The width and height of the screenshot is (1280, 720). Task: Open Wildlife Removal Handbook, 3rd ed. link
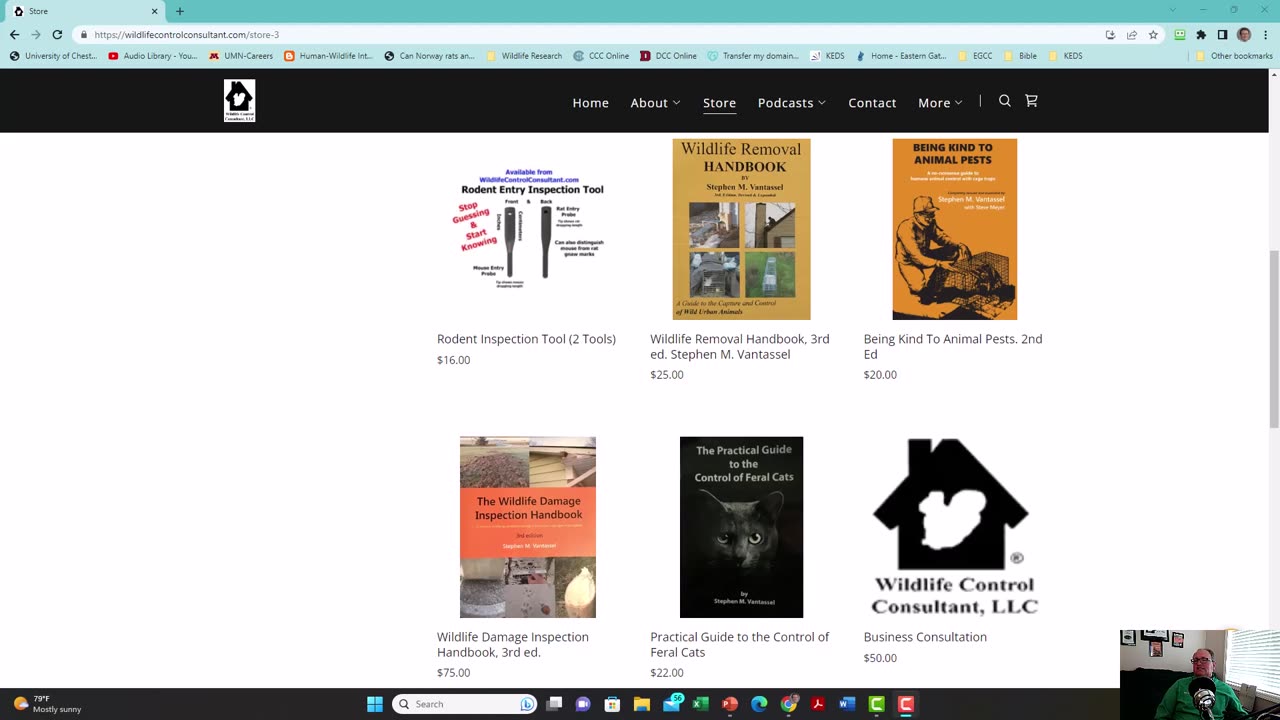tap(740, 346)
